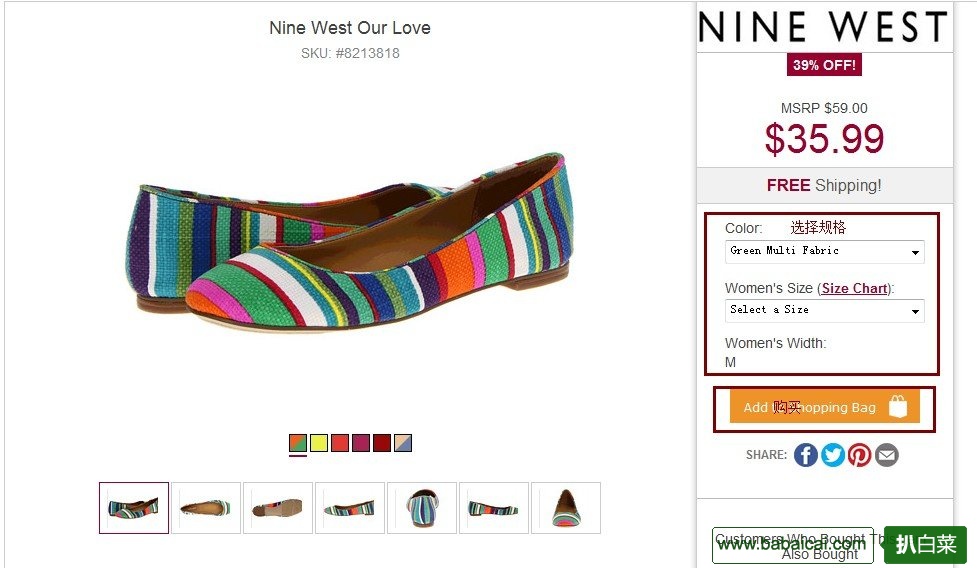Choose the green multi color swatch
Image resolution: width=977 pixels, height=568 pixels.
click(x=298, y=443)
